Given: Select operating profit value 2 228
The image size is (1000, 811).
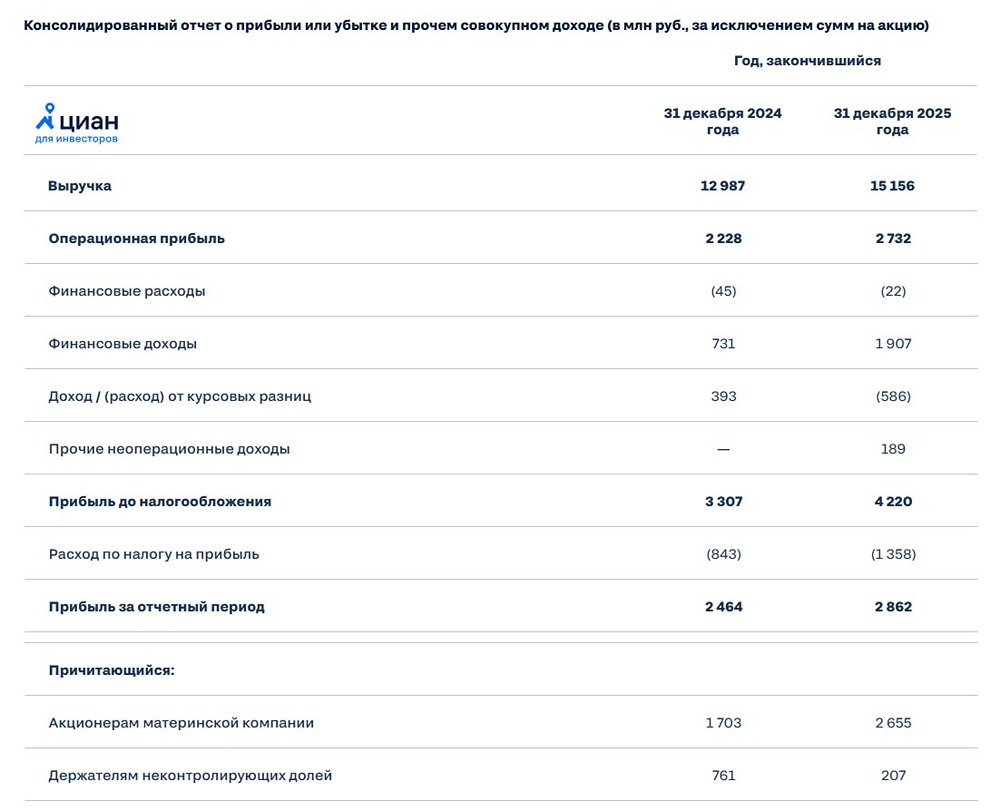Looking at the screenshot, I should pyautogui.click(x=723, y=239).
